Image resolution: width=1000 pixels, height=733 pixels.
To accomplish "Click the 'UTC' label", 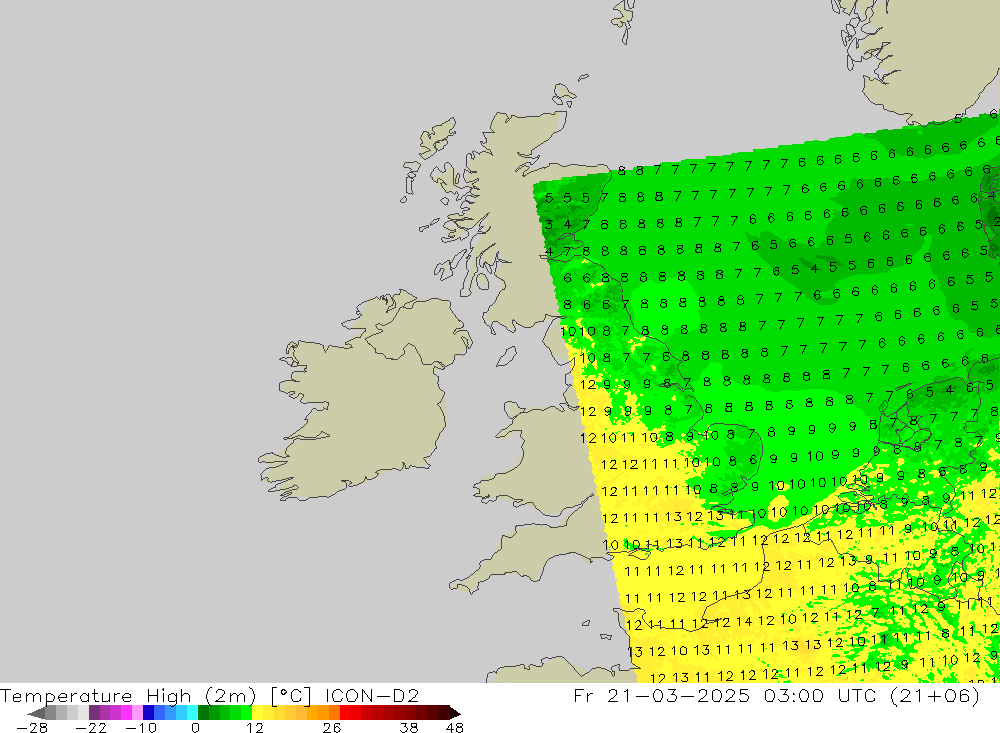I will click(x=859, y=695).
